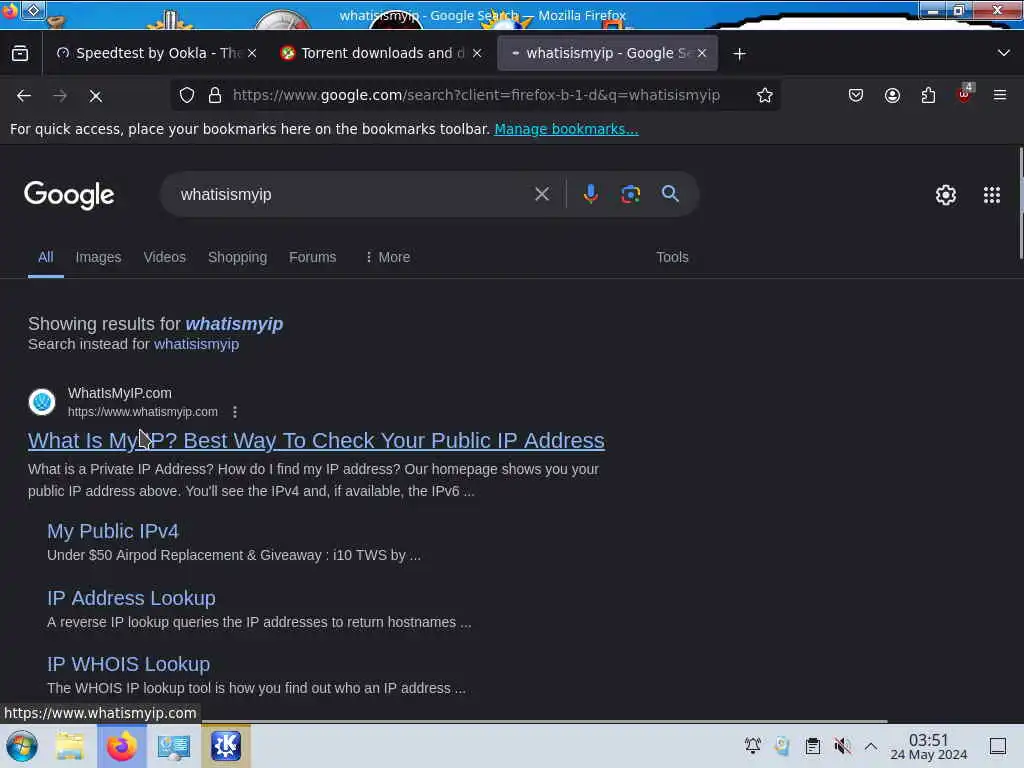The image size is (1024, 768).
Task: Switch to Images results
Action: [98, 257]
